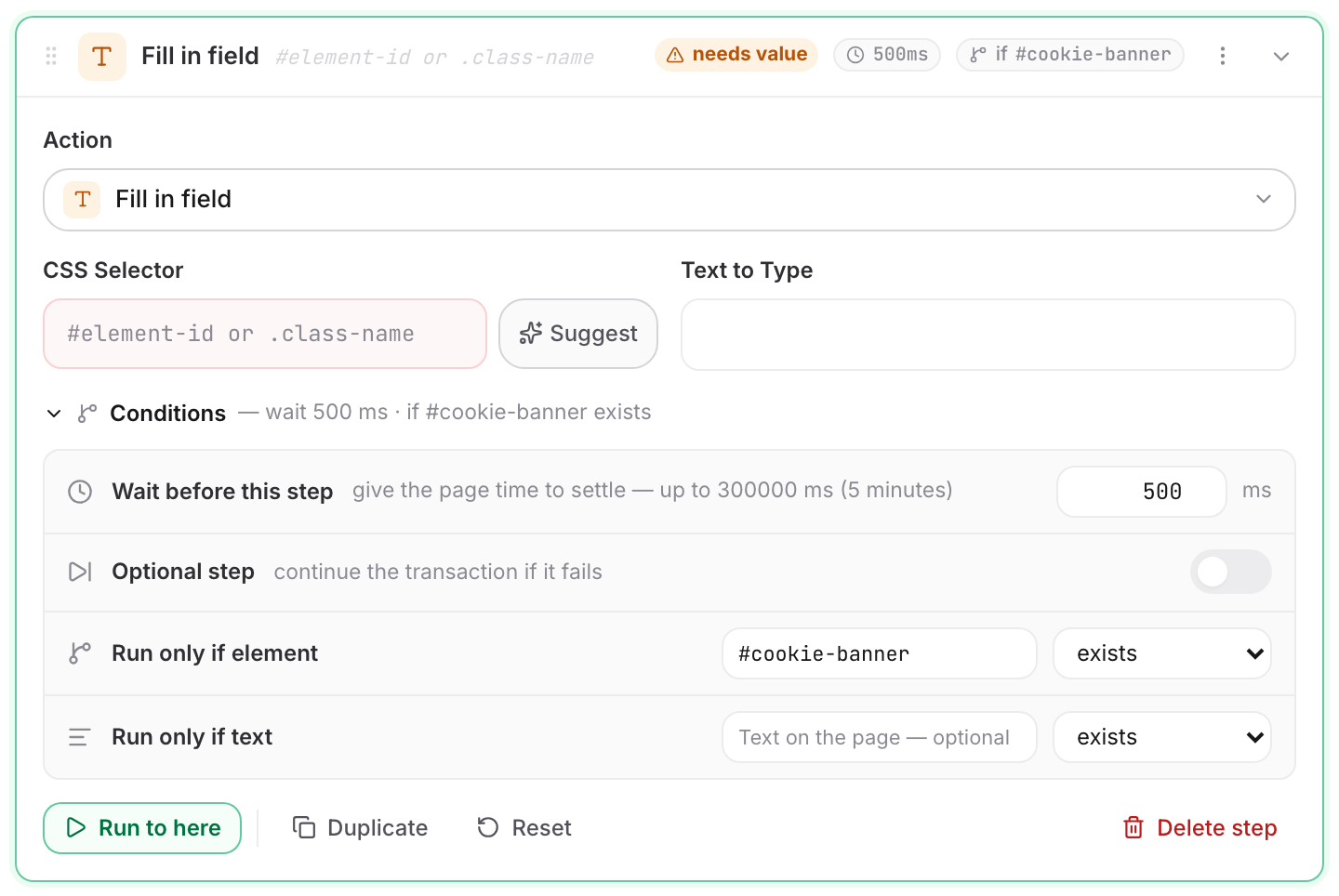The width and height of the screenshot is (1339, 896).
Task: Click the Delete step button
Action: pyautogui.click(x=1200, y=828)
